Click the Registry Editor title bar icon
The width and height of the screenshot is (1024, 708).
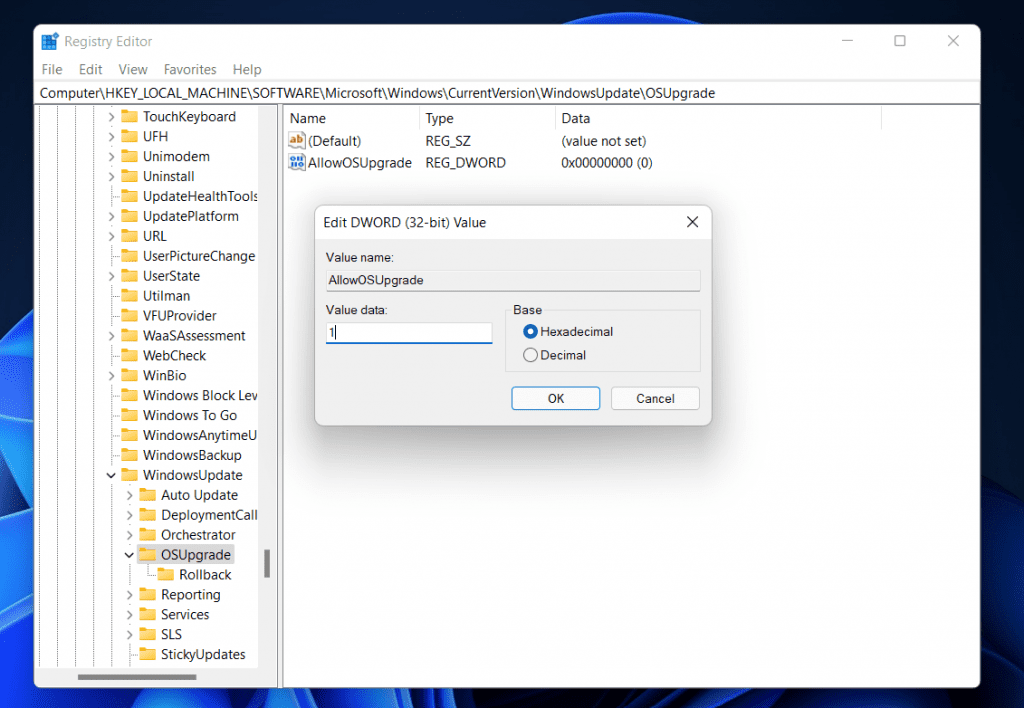click(x=48, y=40)
